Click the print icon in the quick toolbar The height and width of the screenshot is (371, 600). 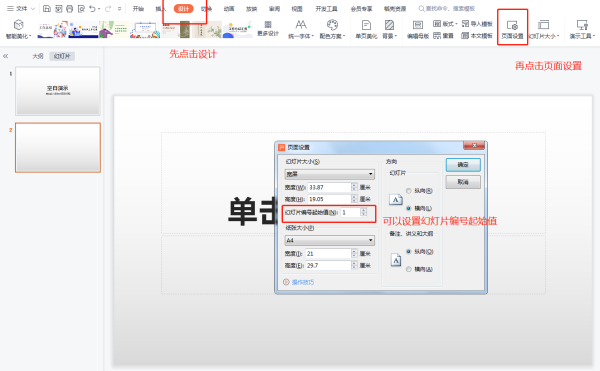pos(70,8)
